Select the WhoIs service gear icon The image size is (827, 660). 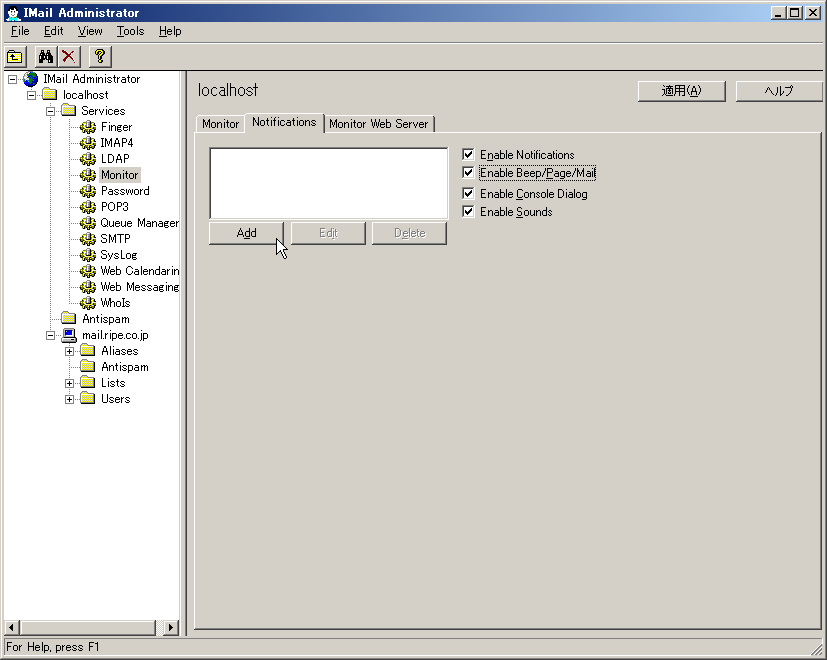tap(88, 303)
